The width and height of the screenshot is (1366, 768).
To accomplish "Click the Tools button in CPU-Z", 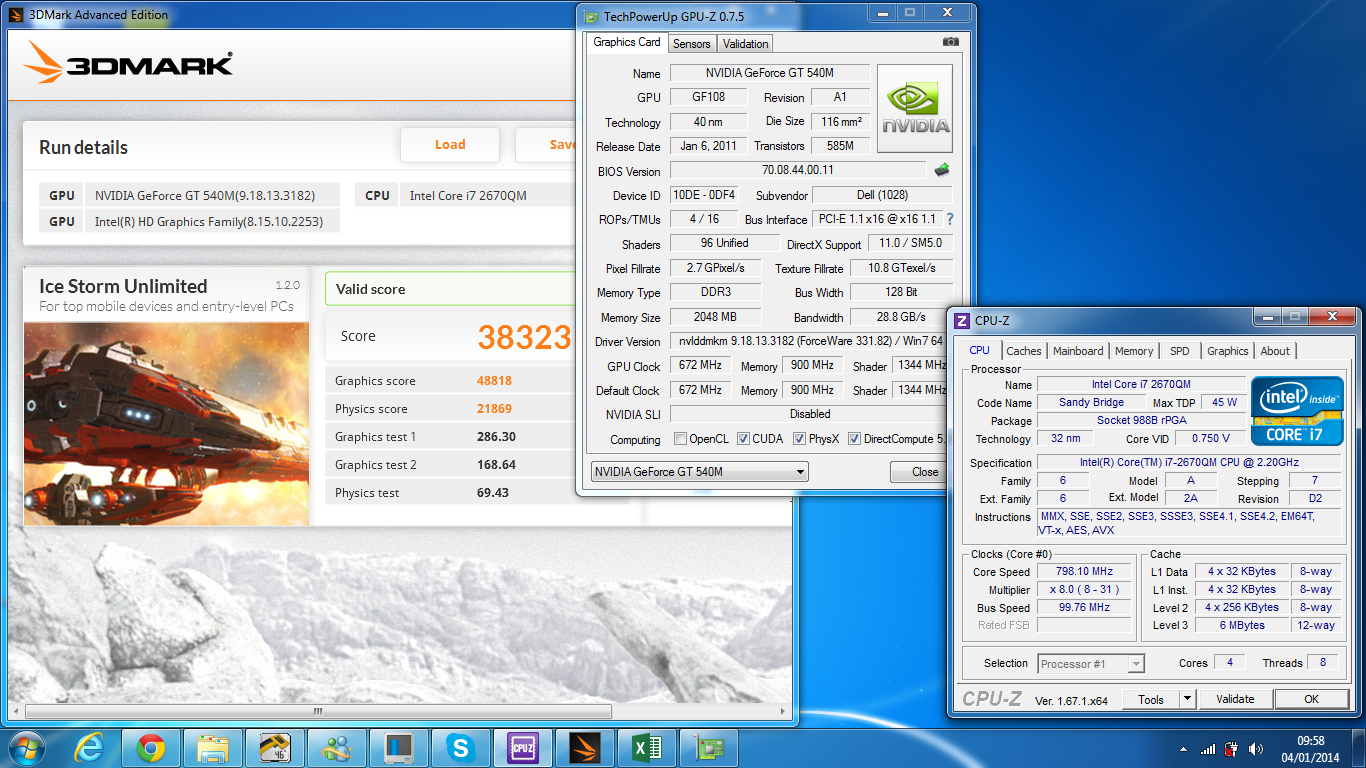I will [1151, 699].
